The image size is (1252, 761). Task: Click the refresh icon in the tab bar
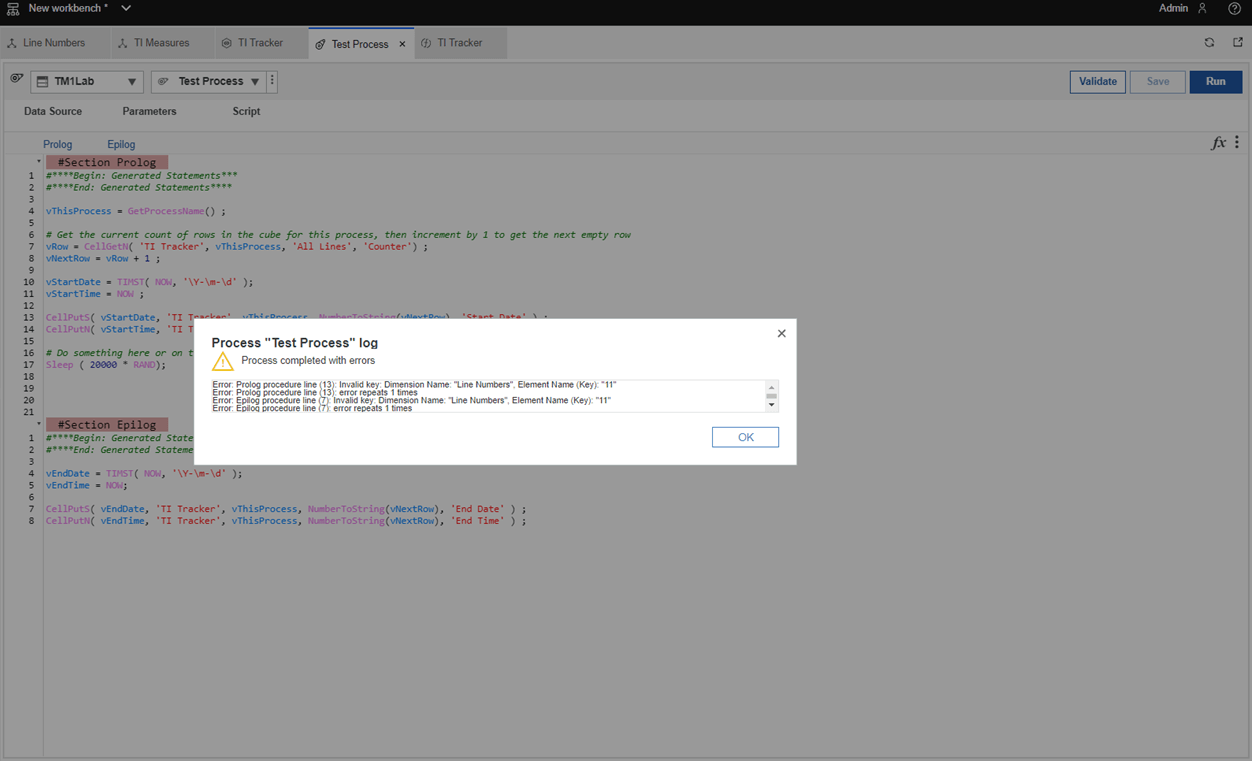(1209, 43)
